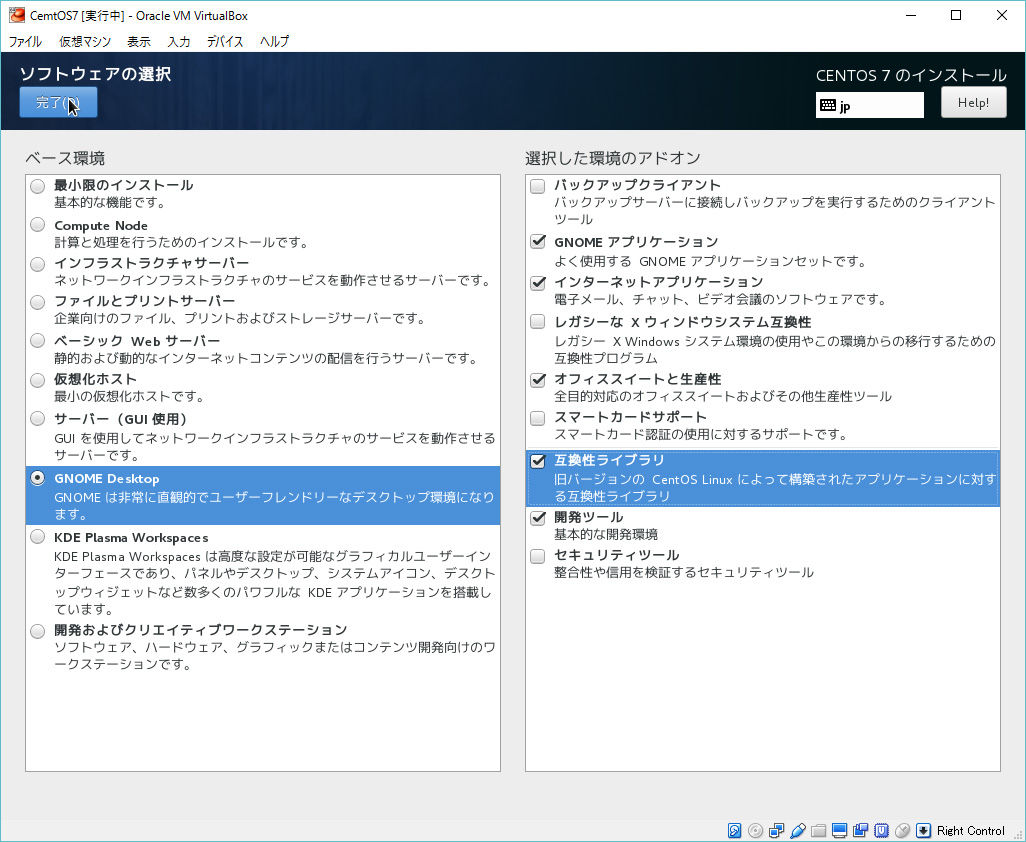Image resolution: width=1026 pixels, height=842 pixels.
Task: Click description 基本的な機能です。
Action: pos(110,203)
